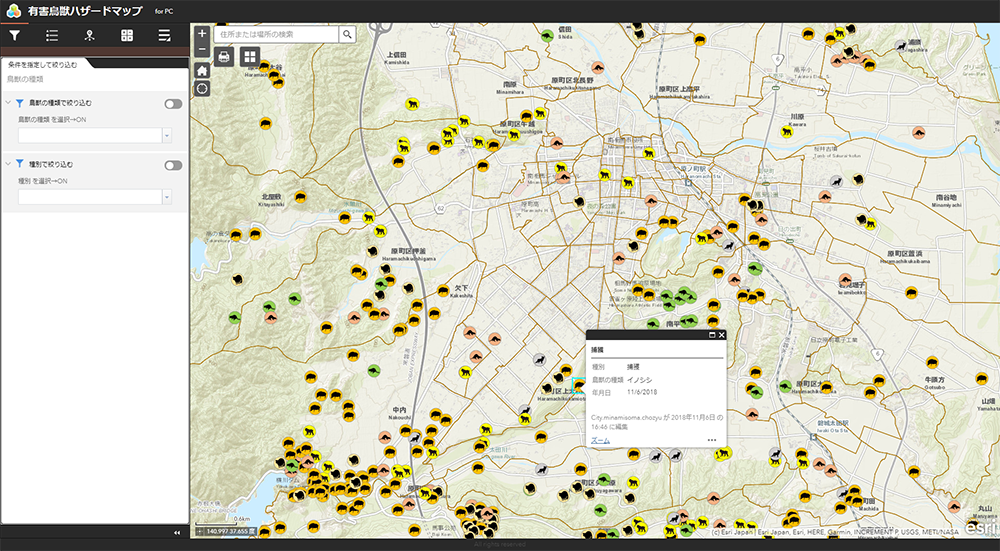Open the filter widget in the header
Image resolution: width=1000 pixels, height=551 pixels.
tap(14, 35)
